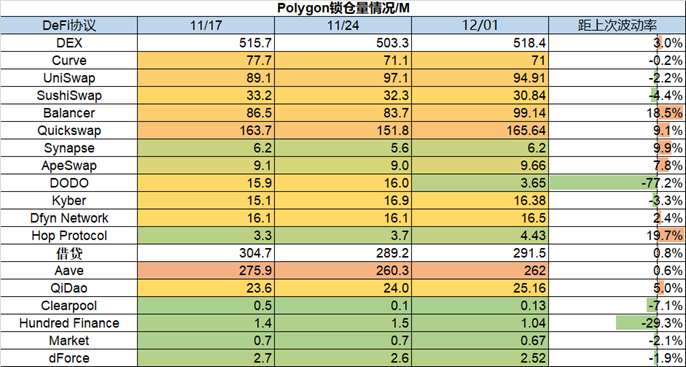Select lending total value 304.7
This screenshot has height=367, width=686.
click(206, 253)
